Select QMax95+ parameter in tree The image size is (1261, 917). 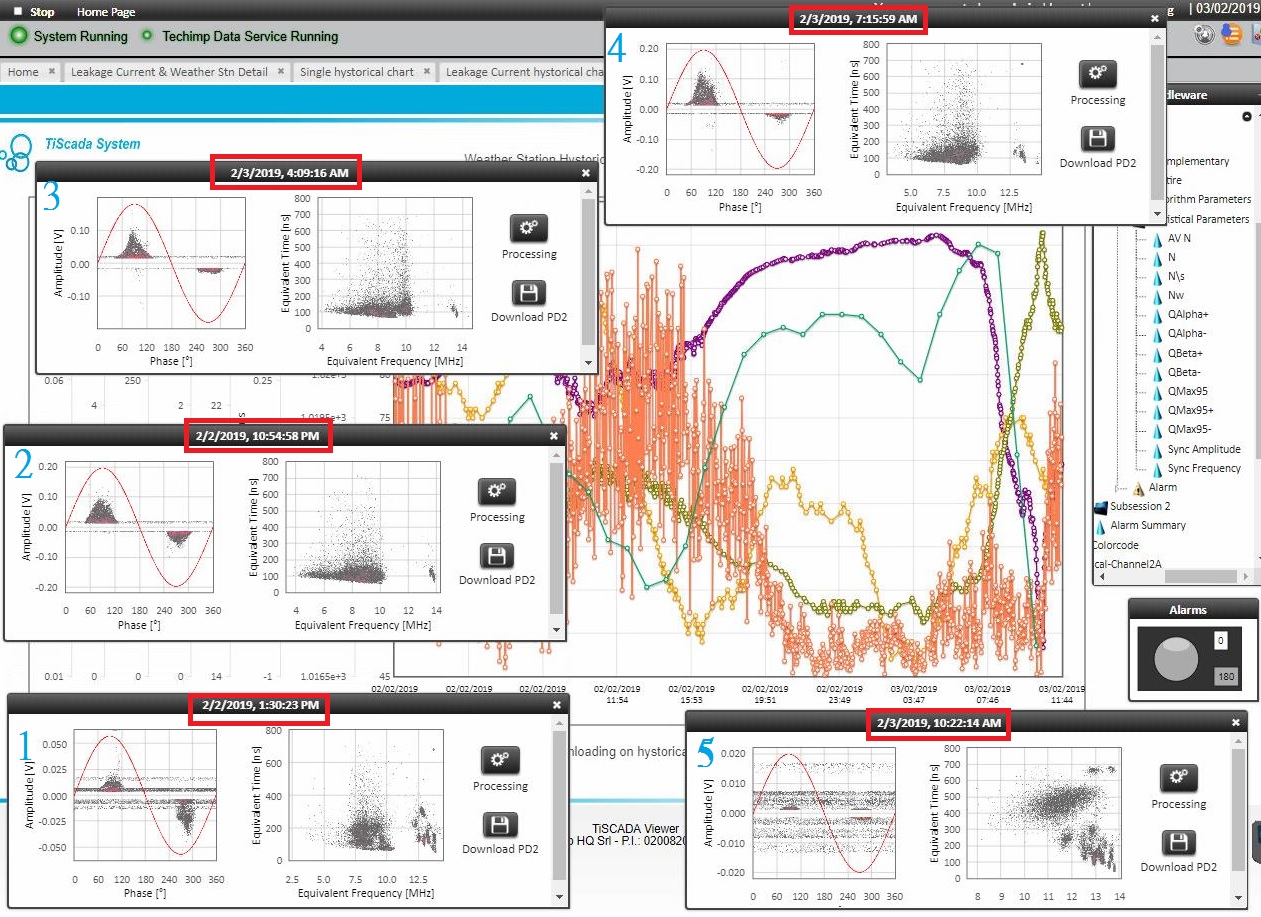click(1188, 410)
